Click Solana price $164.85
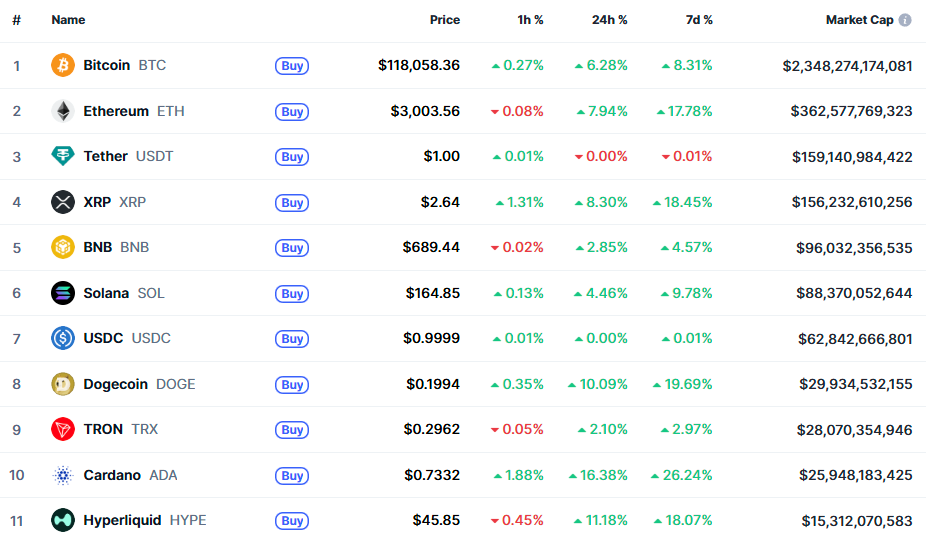The width and height of the screenshot is (926, 541). [x=433, y=293]
